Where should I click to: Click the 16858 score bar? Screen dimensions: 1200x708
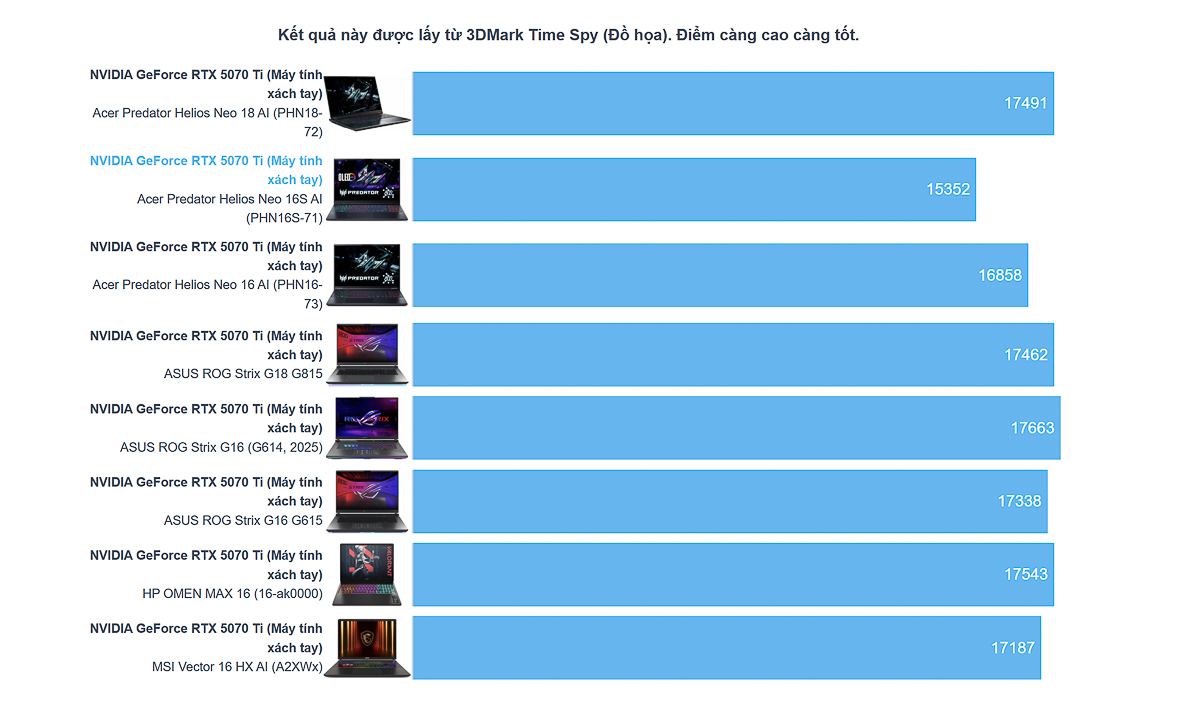[720, 275]
